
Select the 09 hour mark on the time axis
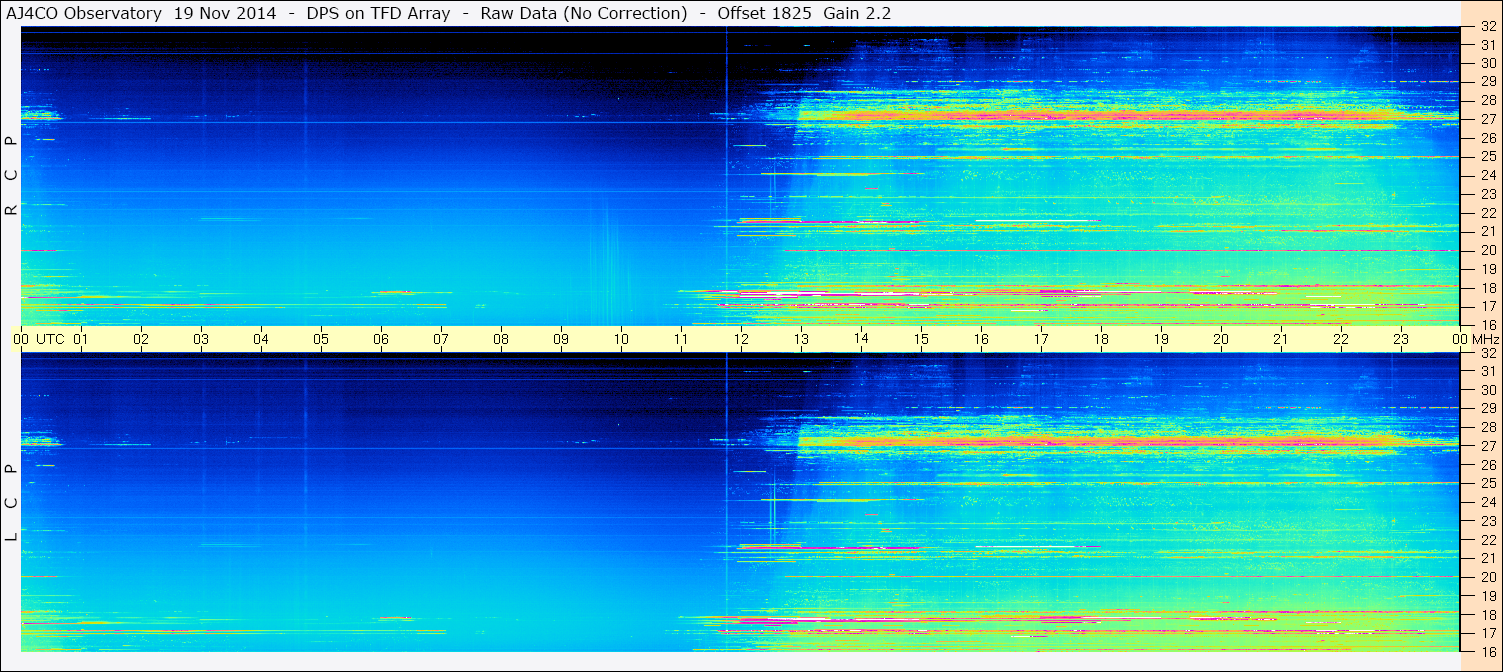coord(561,339)
